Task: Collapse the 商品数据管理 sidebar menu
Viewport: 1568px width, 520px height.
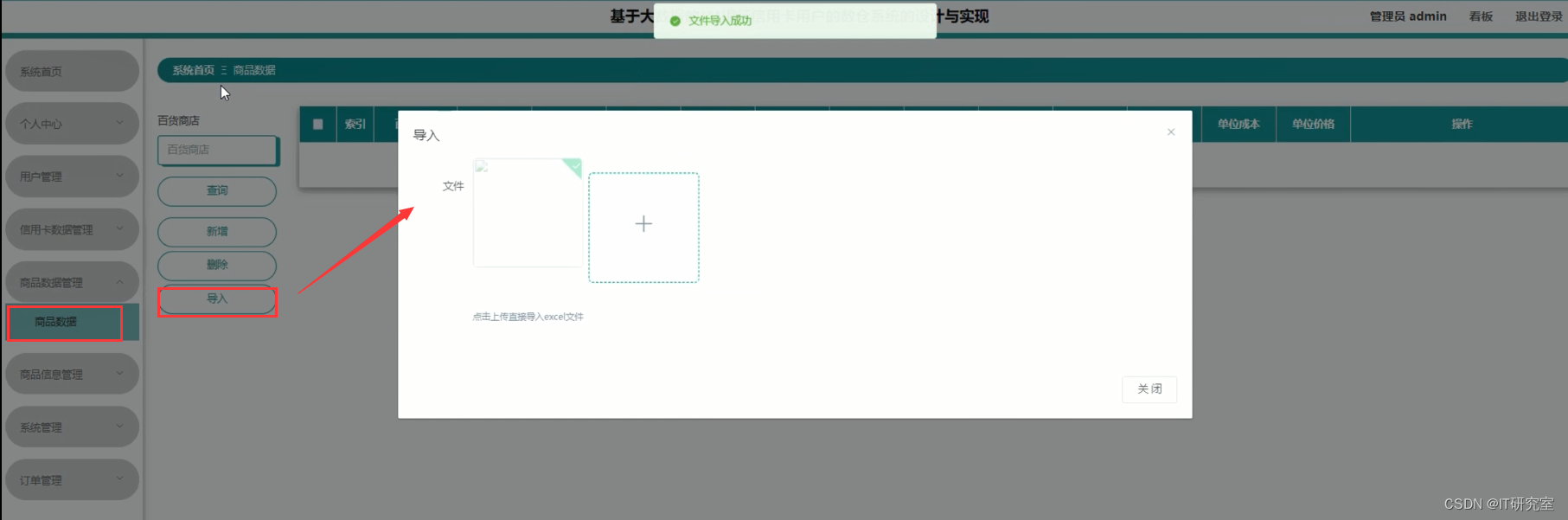Action: (72, 282)
